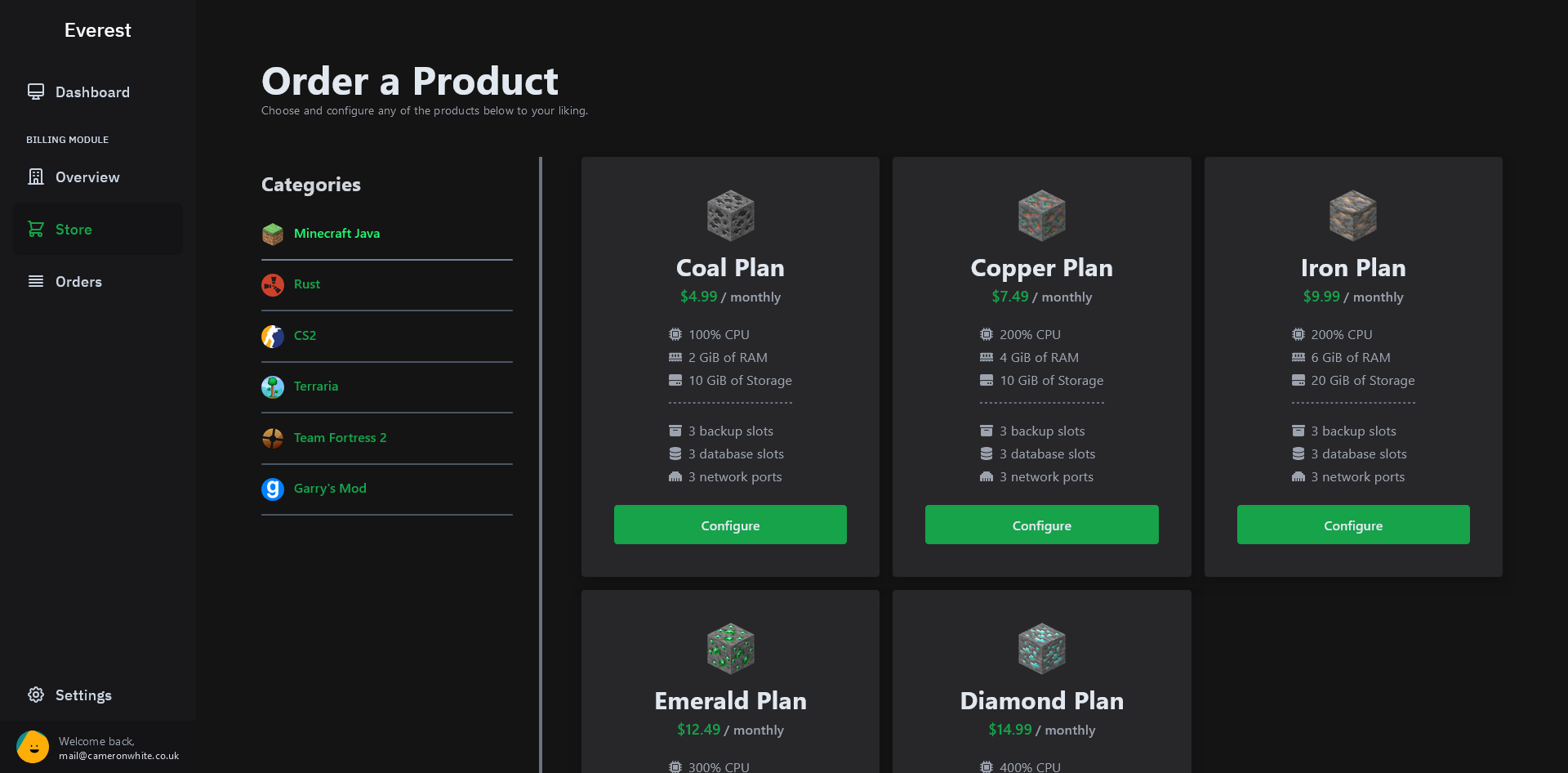Click the user avatar icon
Viewport: 1568px width, 773px height.
click(33, 747)
